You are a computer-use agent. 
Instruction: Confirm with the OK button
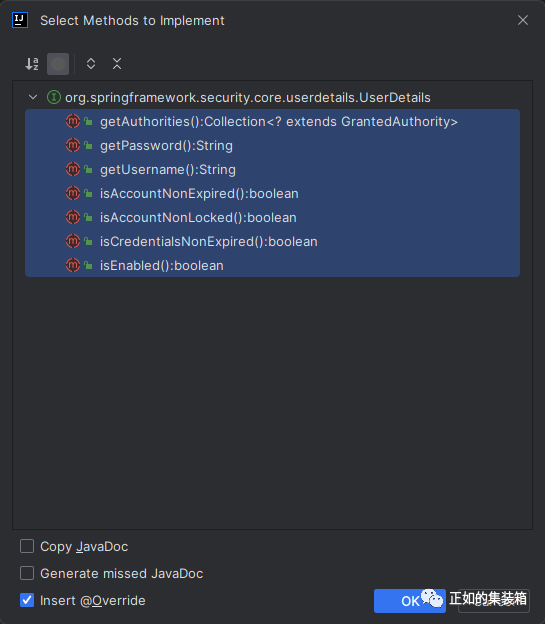pos(410,601)
